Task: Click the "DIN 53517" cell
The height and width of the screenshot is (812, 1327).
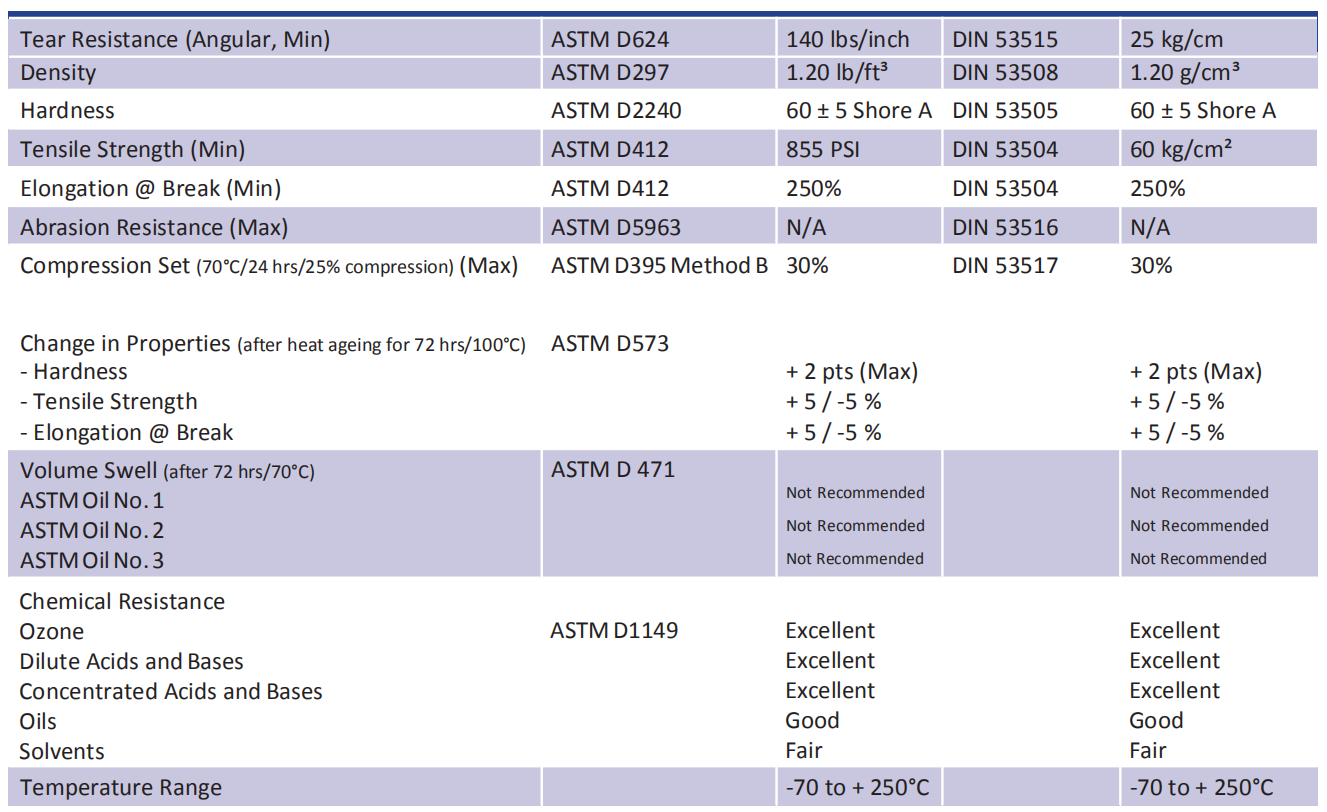Action: tap(1005, 265)
